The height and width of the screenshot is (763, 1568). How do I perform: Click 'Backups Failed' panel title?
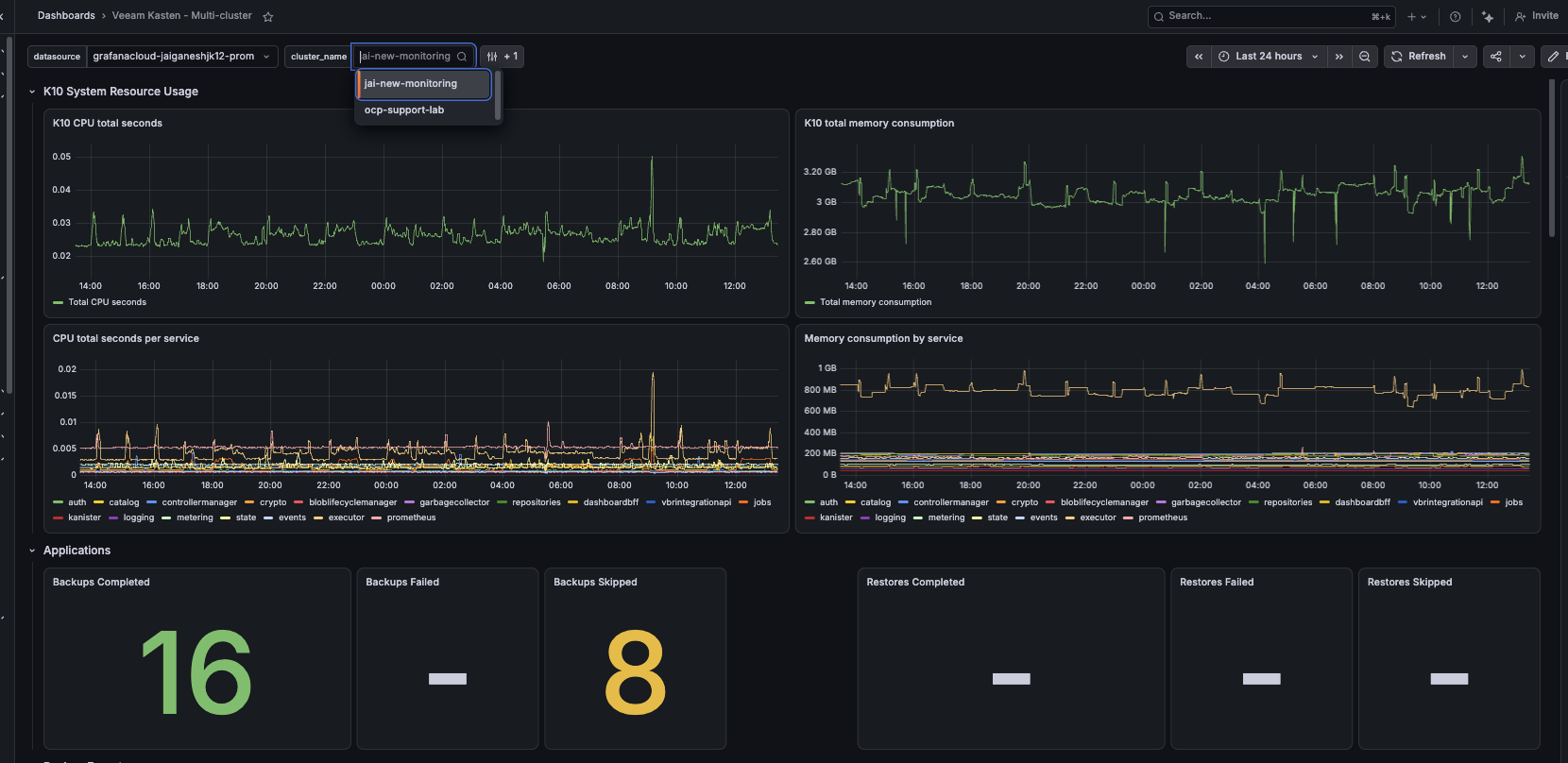[402, 582]
